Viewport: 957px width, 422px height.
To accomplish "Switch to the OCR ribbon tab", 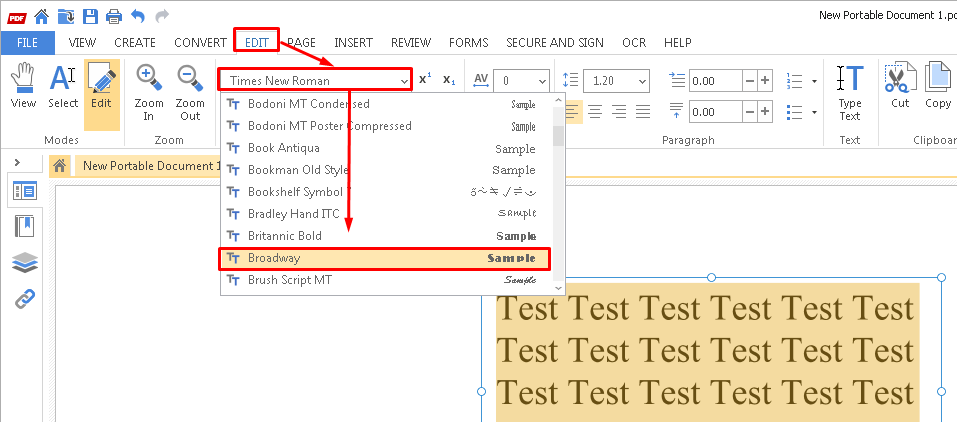I will click(x=634, y=43).
